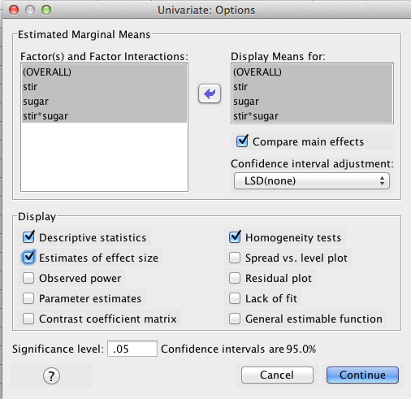Open help with the question mark button

[x=51, y=376]
